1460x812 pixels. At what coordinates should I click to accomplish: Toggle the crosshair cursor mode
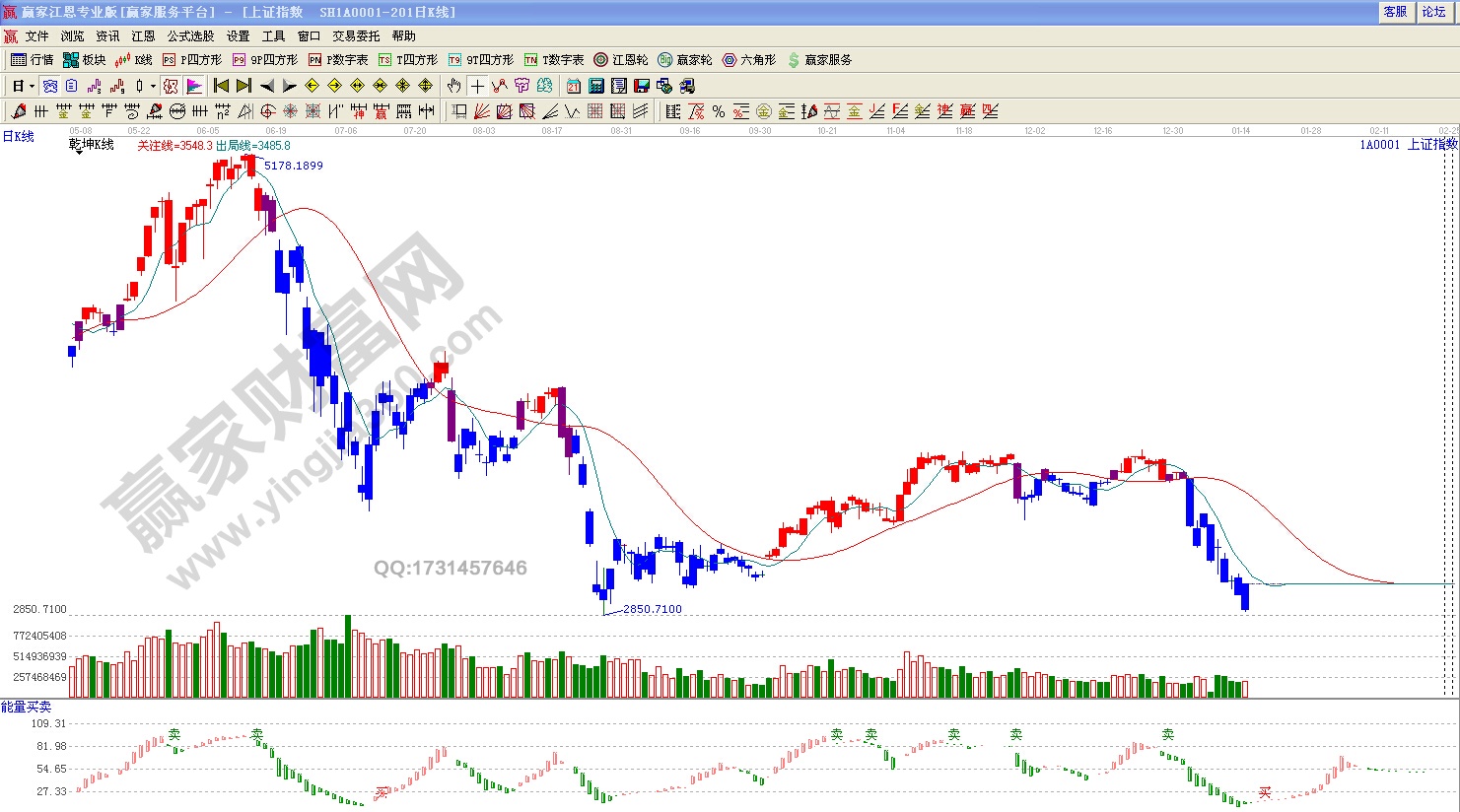click(477, 86)
